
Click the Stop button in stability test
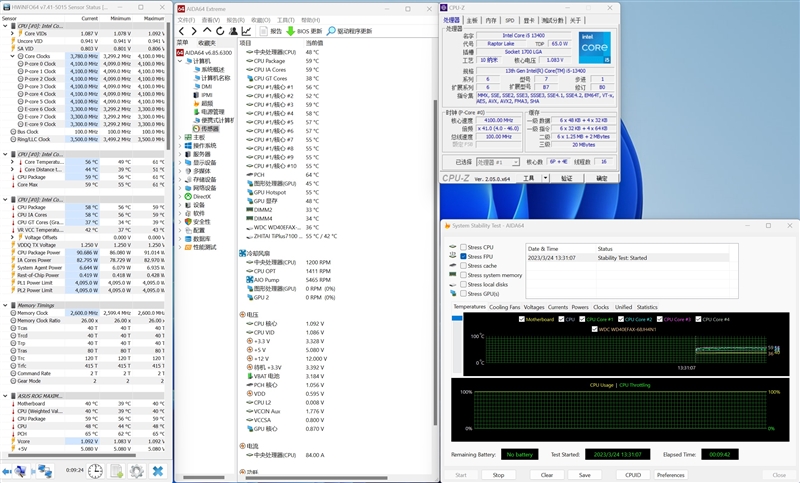coord(498,475)
